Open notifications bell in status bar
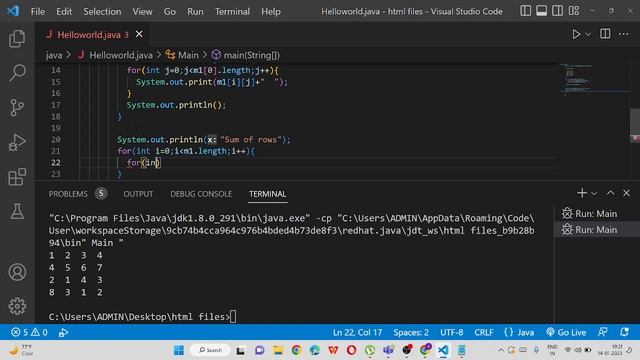The width and height of the screenshot is (640, 360). 624,332
